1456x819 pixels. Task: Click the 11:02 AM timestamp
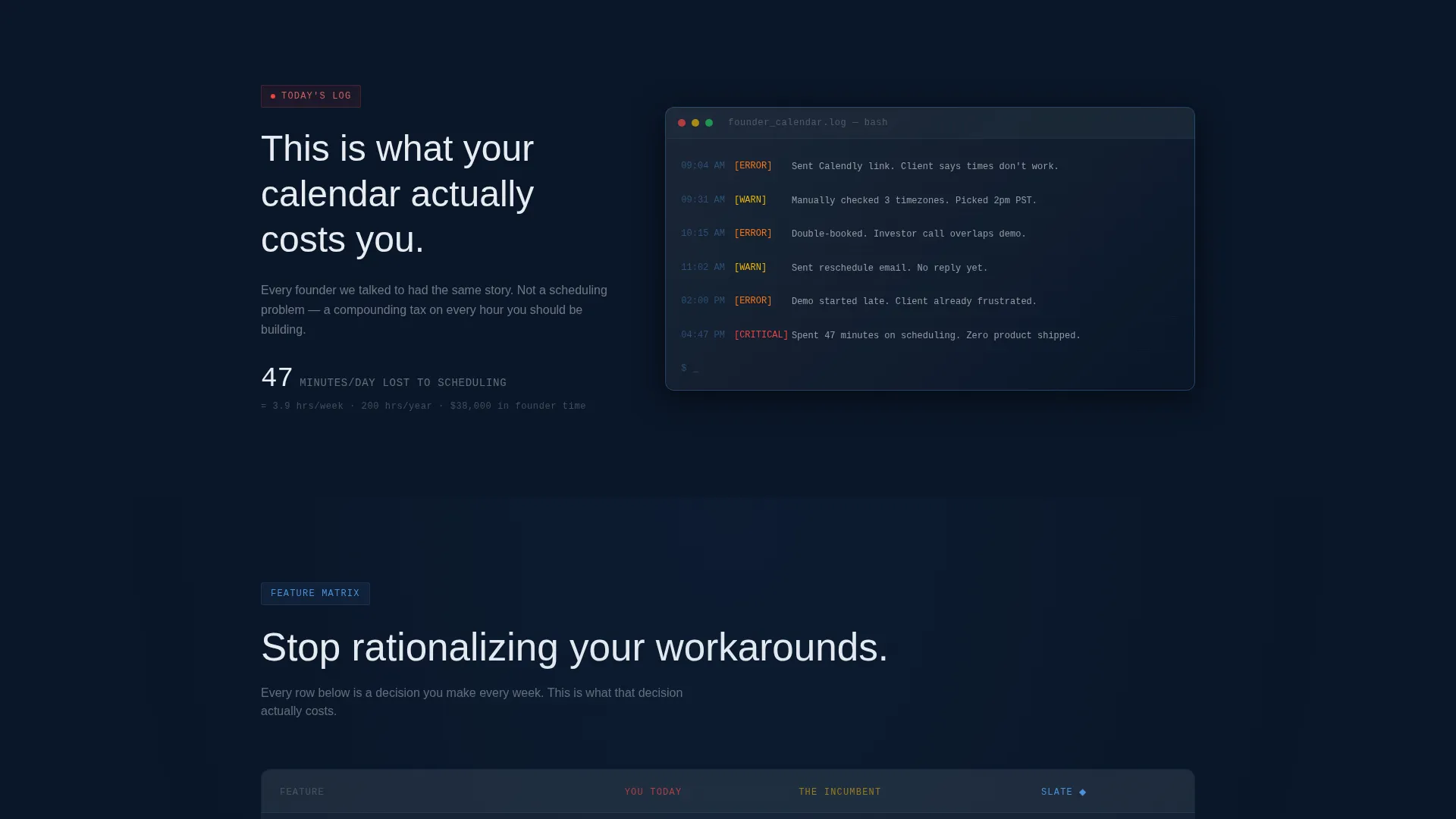pyautogui.click(x=703, y=268)
